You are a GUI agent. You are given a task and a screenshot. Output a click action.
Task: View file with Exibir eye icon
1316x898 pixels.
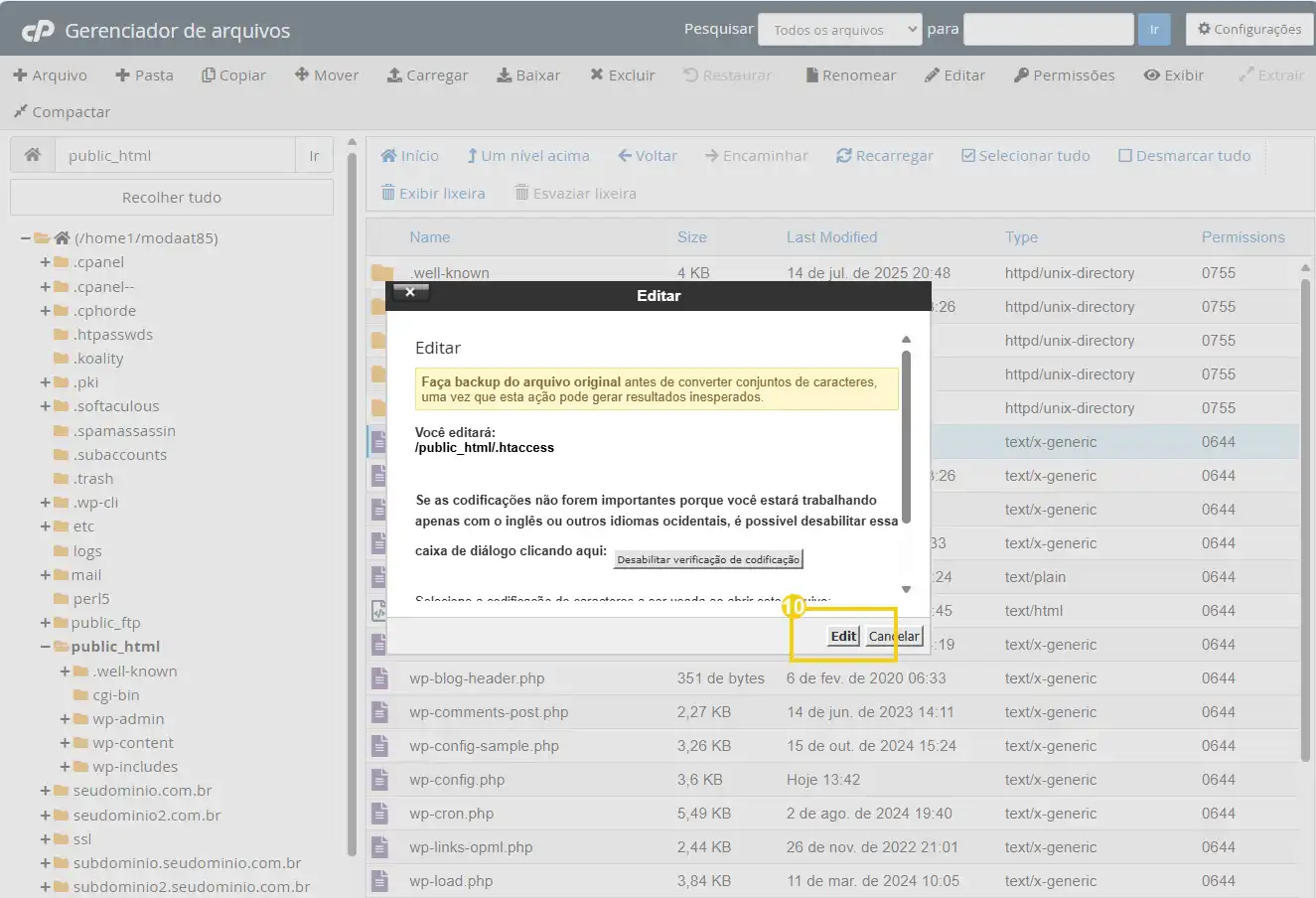click(1173, 75)
